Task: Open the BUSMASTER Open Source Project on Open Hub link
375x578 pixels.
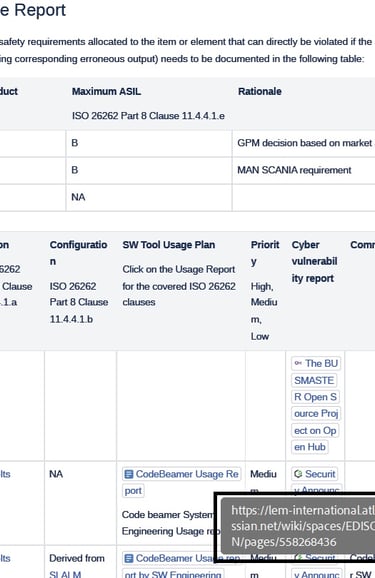Action: coord(316,405)
